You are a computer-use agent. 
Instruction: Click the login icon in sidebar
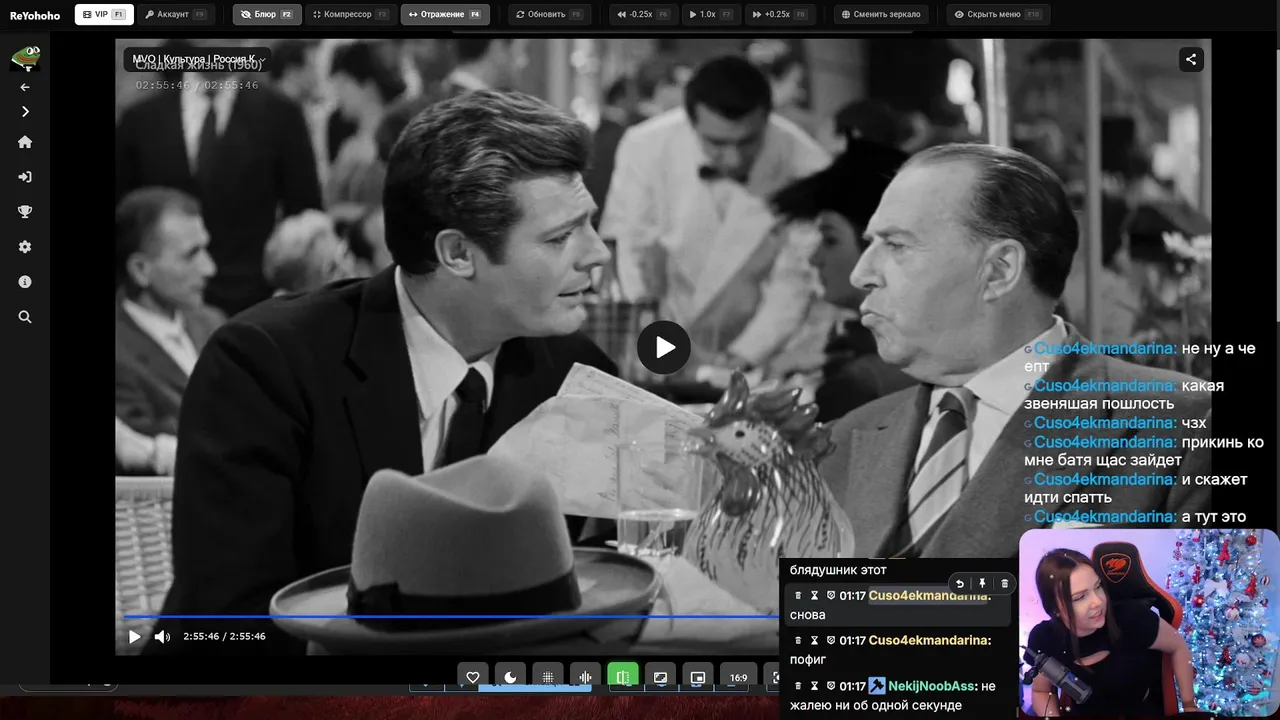click(x=25, y=177)
